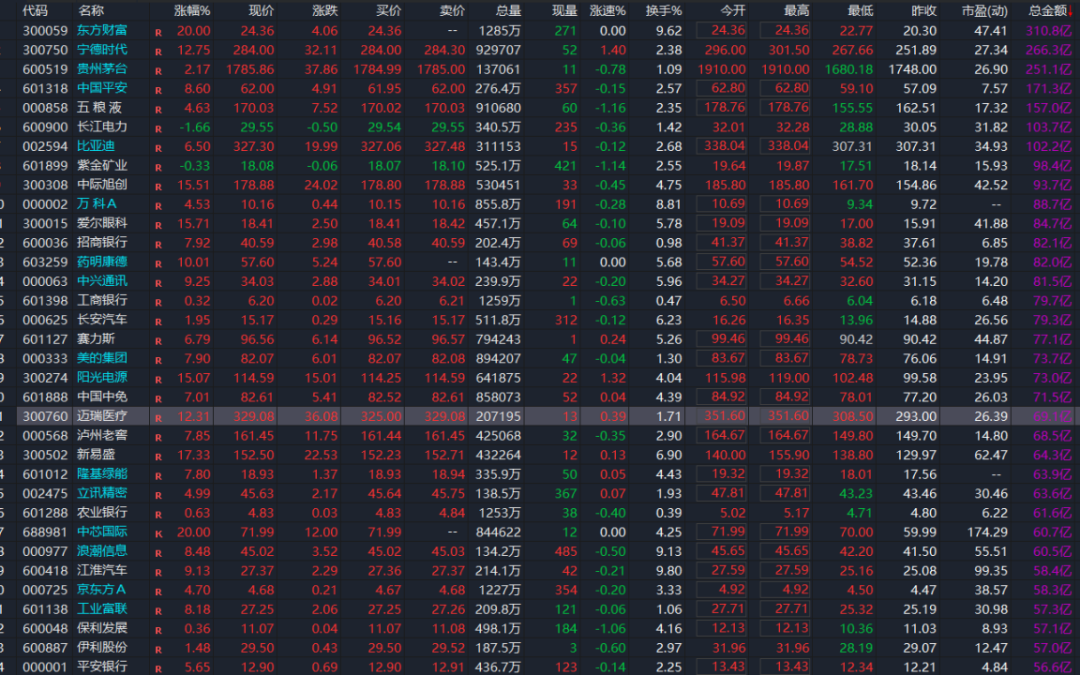Image resolution: width=1080 pixels, height=675 pixels.
Task: Select stock code 601398
Action: tap(45, 300)
